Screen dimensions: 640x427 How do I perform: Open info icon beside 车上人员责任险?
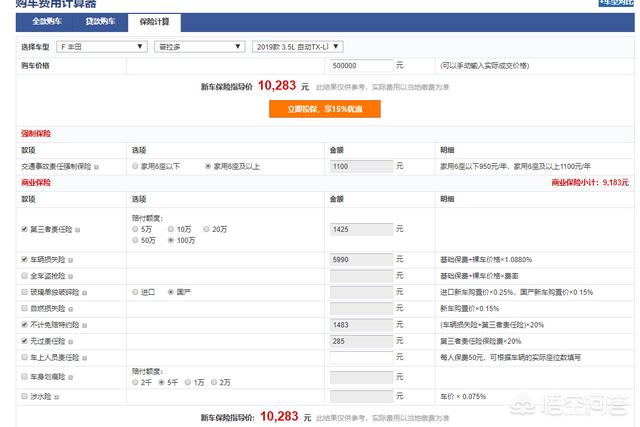[84, 358]
